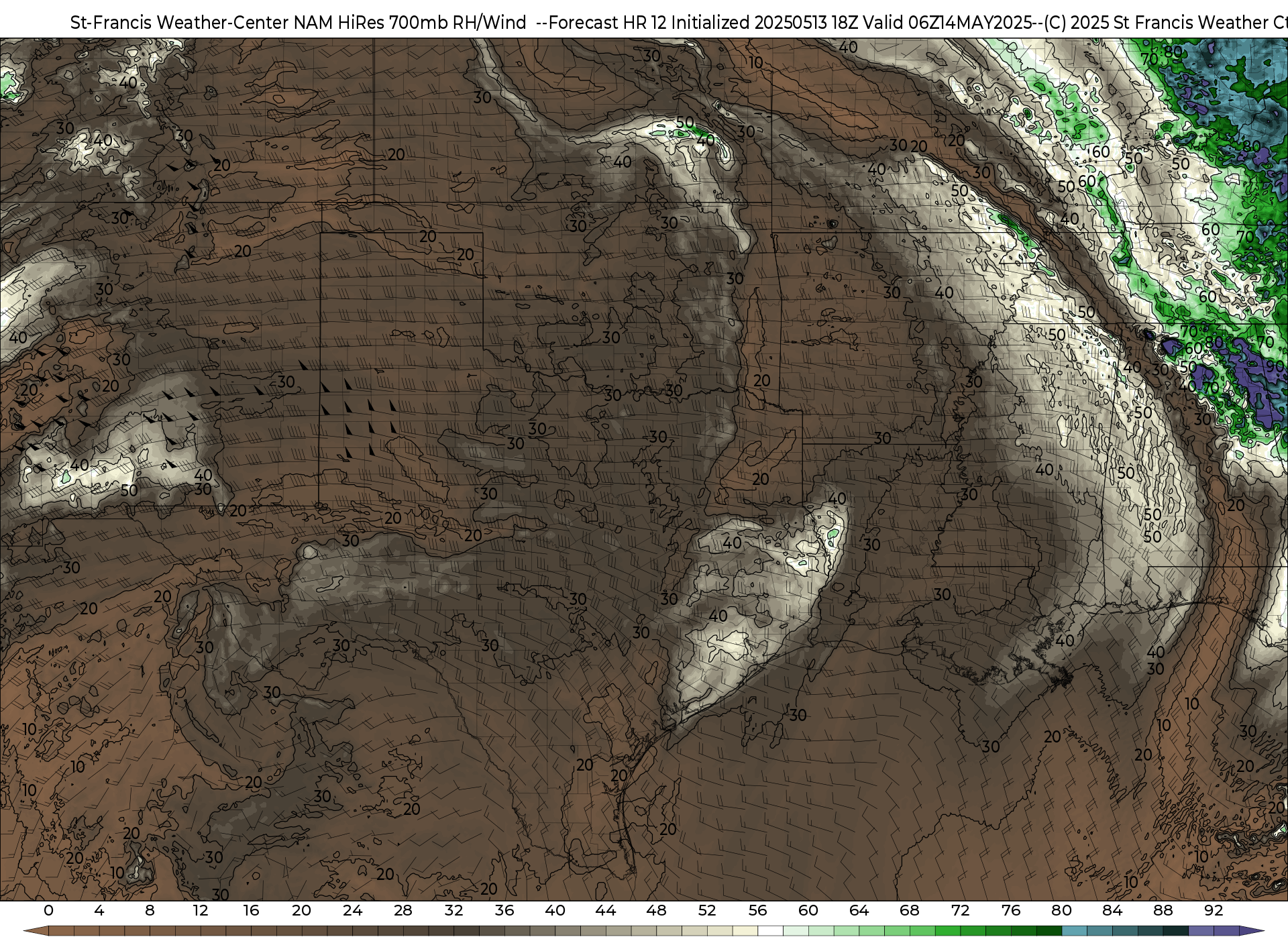Click 'NAM HiRes' in the title

point(339,22)
